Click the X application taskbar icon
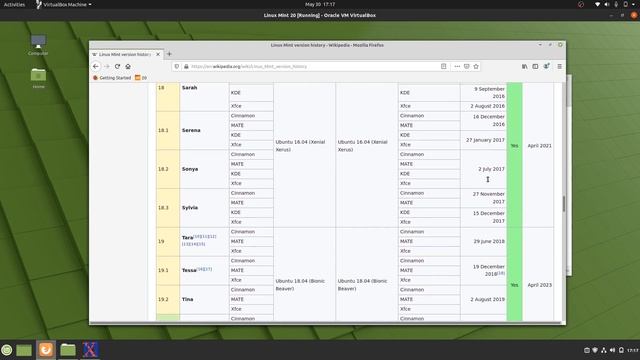This screenshot has height=360, width=640. pyautogui.click(x=90, y=350)
